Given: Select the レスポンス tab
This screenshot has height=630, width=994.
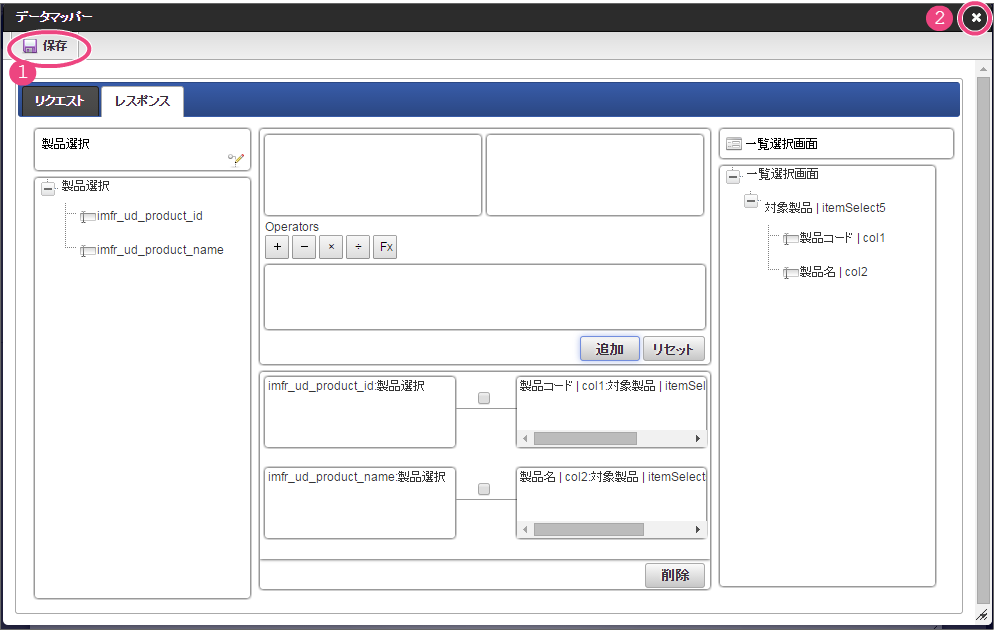Looking at the screenshot, I should 143,101.
